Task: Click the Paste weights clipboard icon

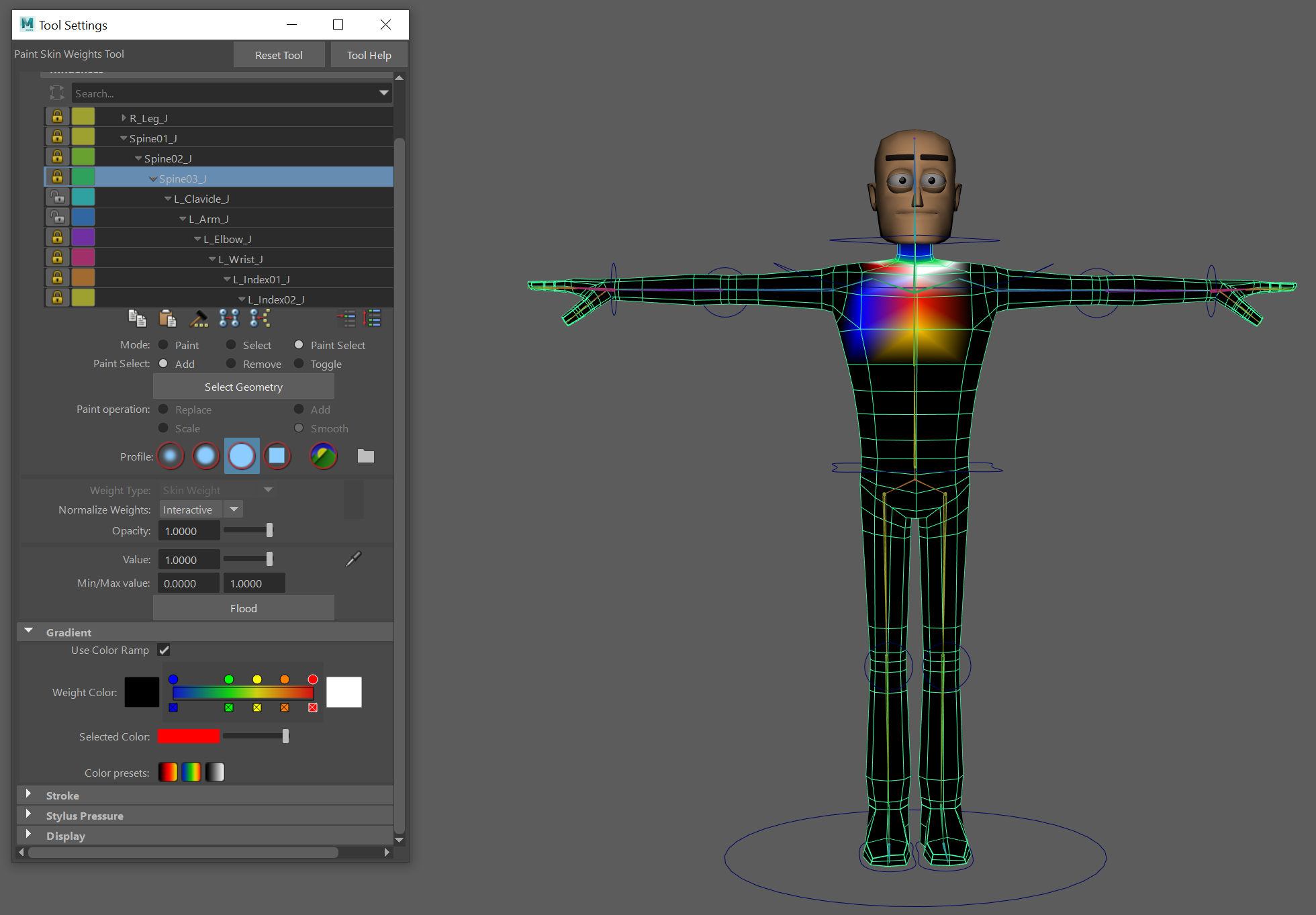Action: [167, 318]
